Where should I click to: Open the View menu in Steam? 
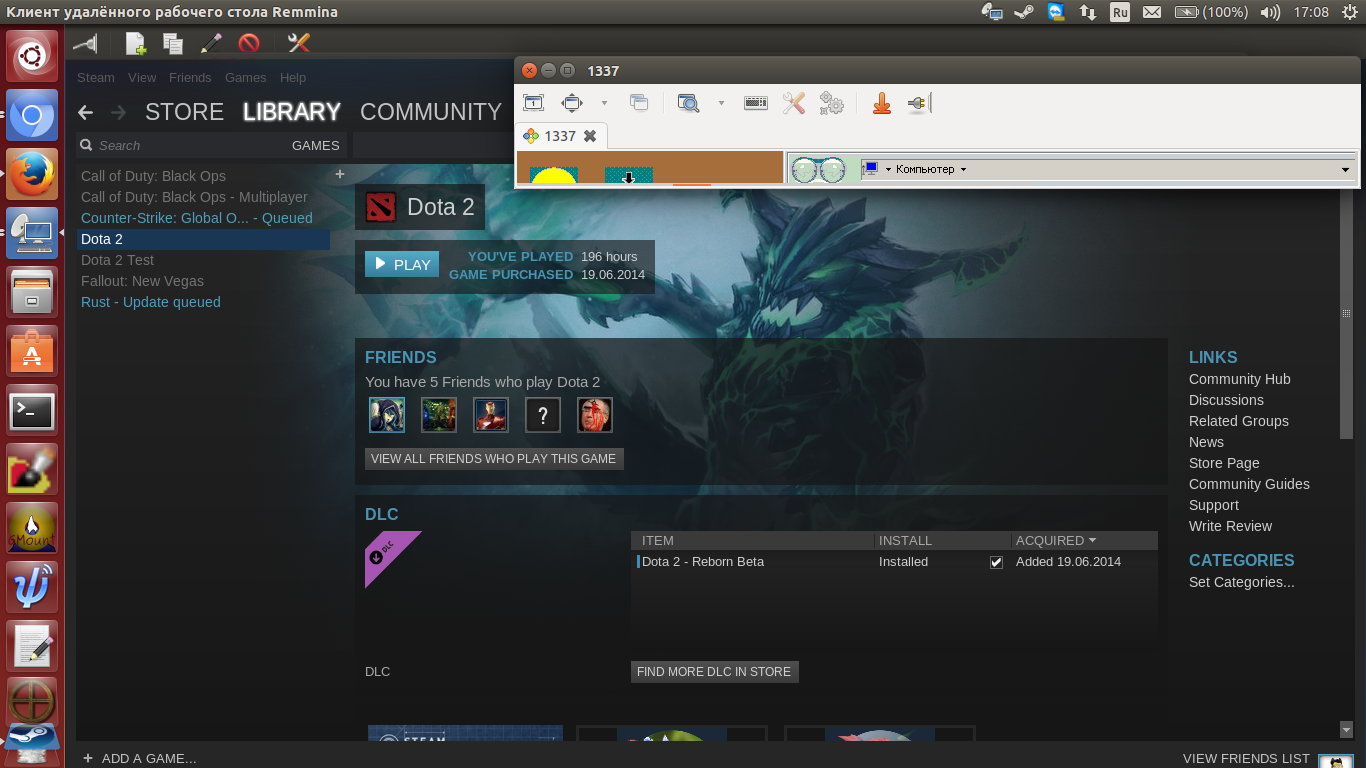[142, 77]
